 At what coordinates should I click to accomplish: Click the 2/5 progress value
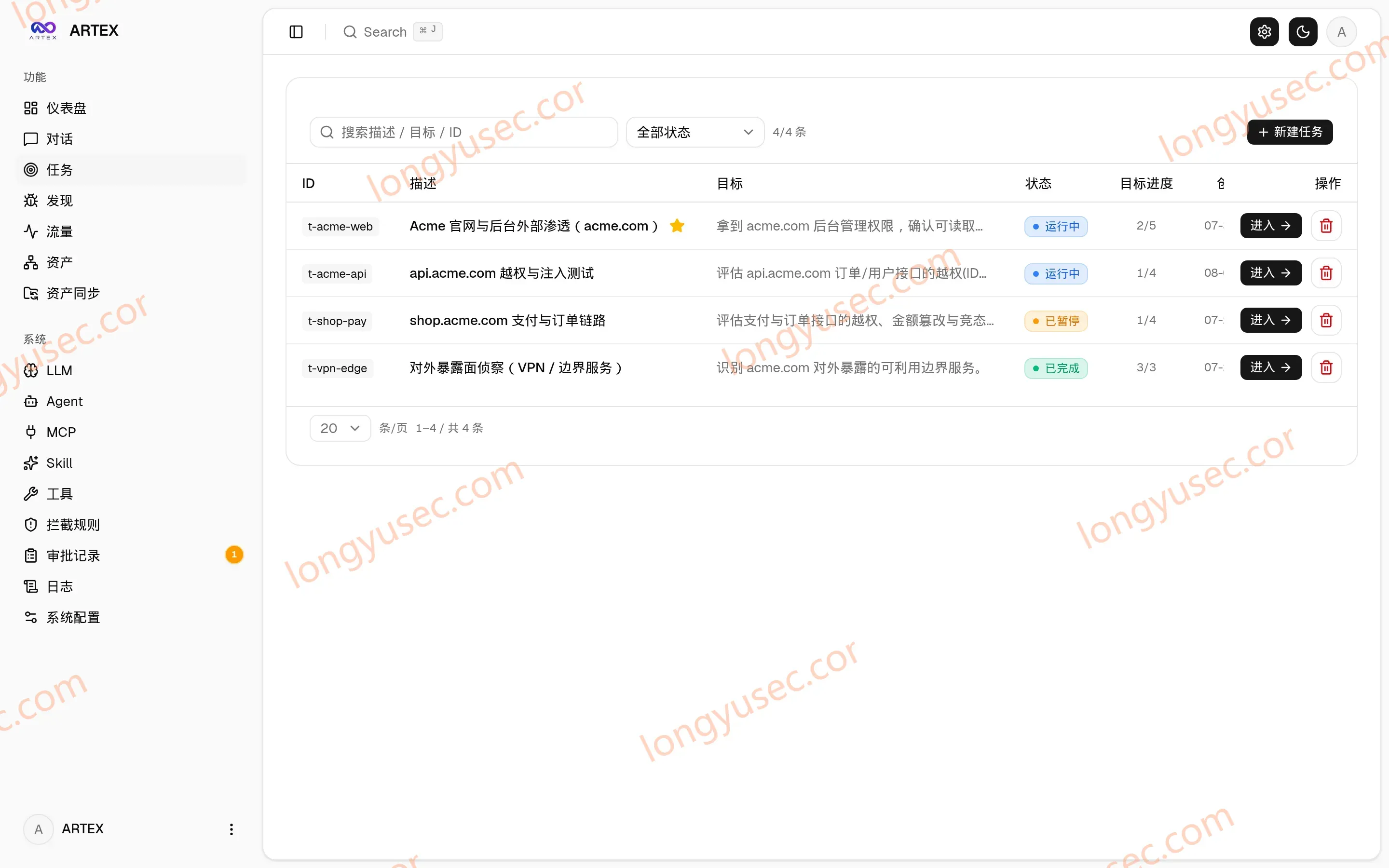pyautogui.click(x=1146, y=226)
